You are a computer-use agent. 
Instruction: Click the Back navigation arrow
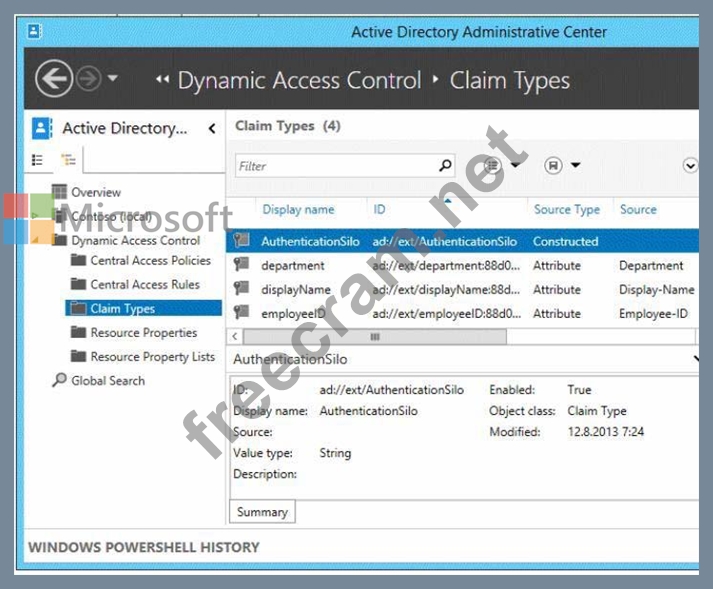click(54, 79)
